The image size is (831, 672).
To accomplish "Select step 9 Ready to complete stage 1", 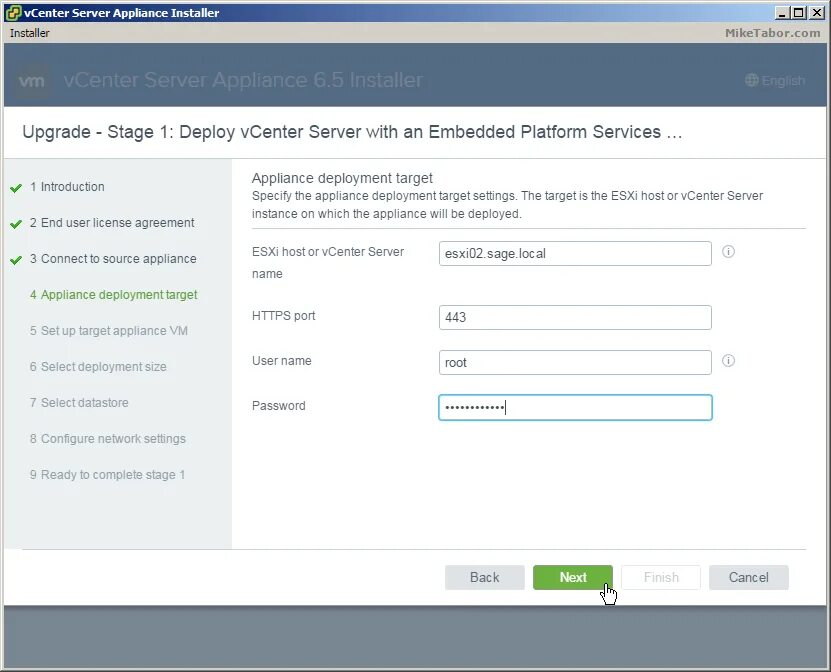I will click(107, 475).
